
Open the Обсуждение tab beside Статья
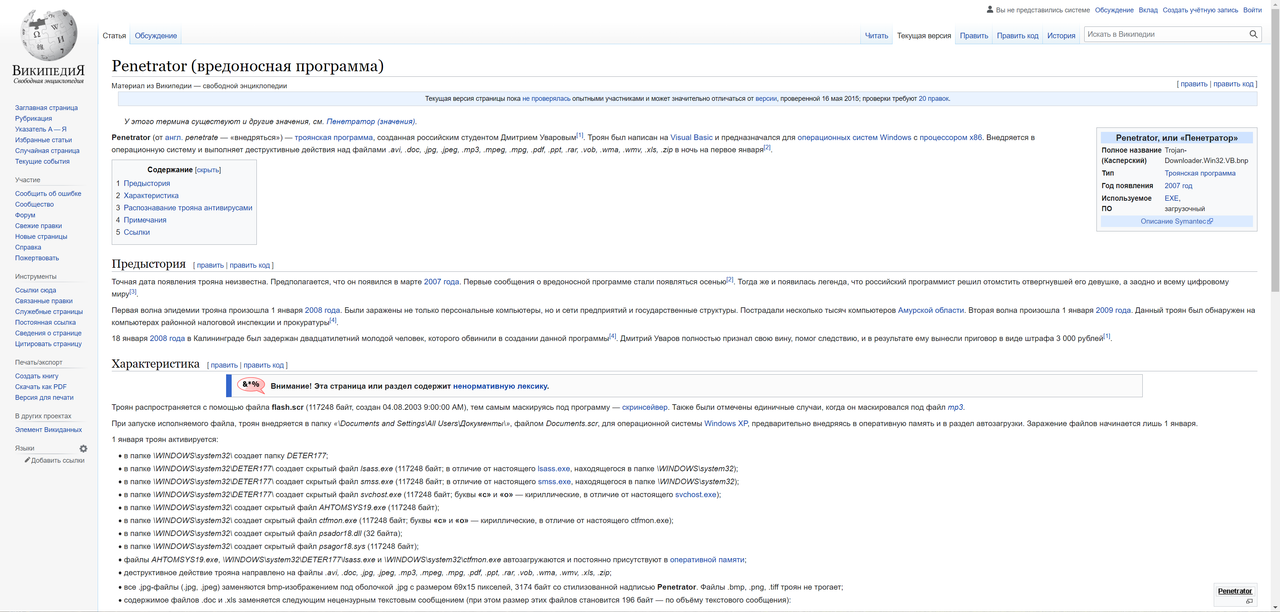pos(156,36)
